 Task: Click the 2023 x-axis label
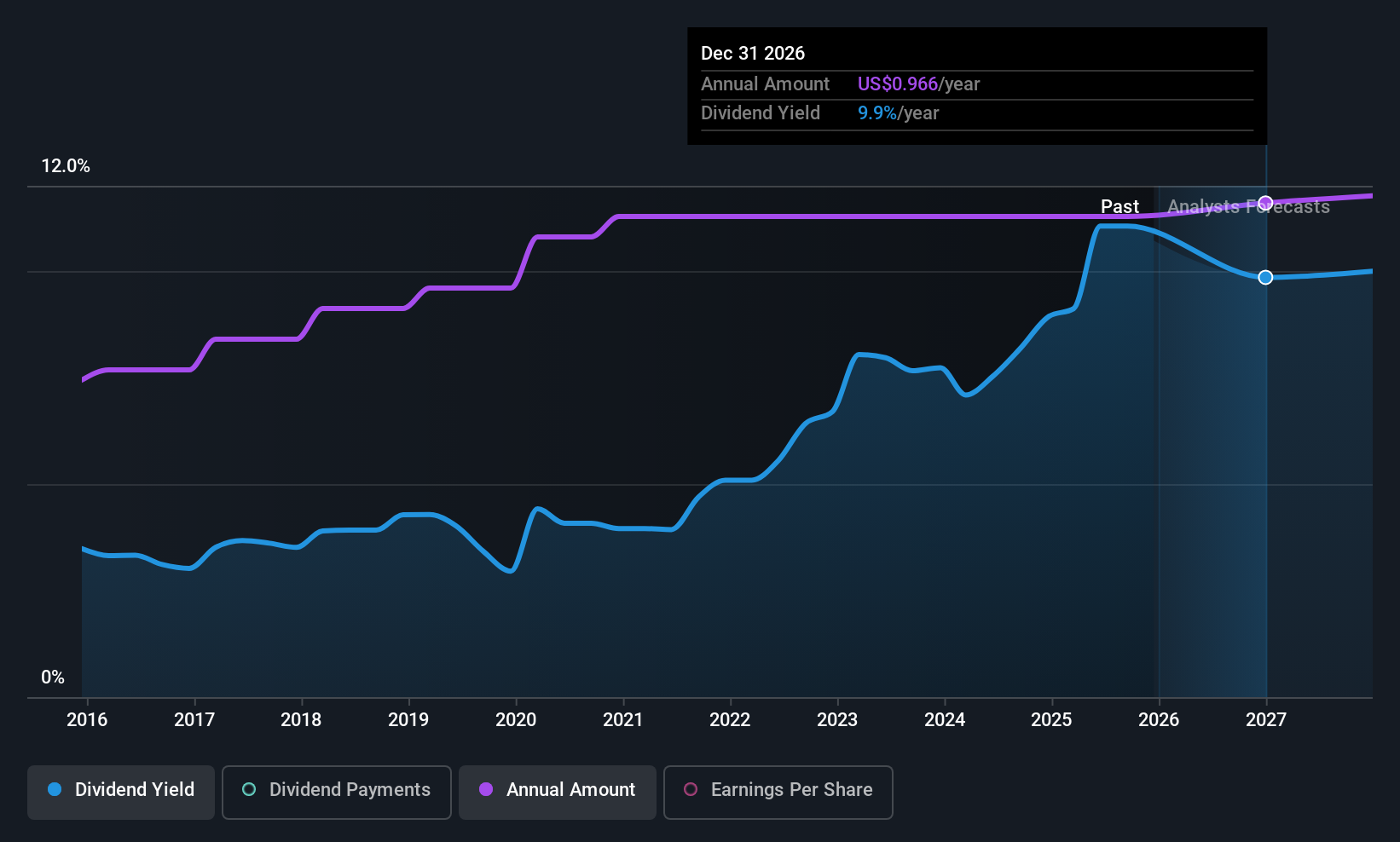[x=837, y=719]
